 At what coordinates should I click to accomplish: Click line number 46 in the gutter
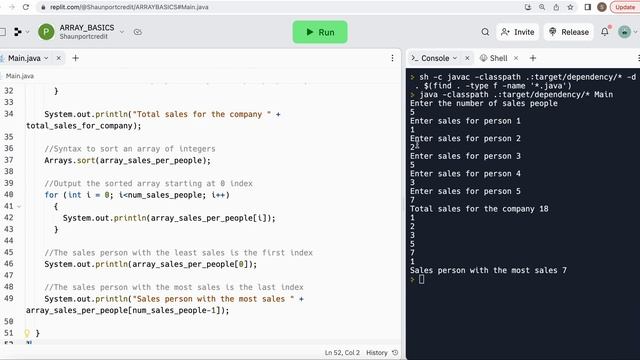click(x=9, y=264)
